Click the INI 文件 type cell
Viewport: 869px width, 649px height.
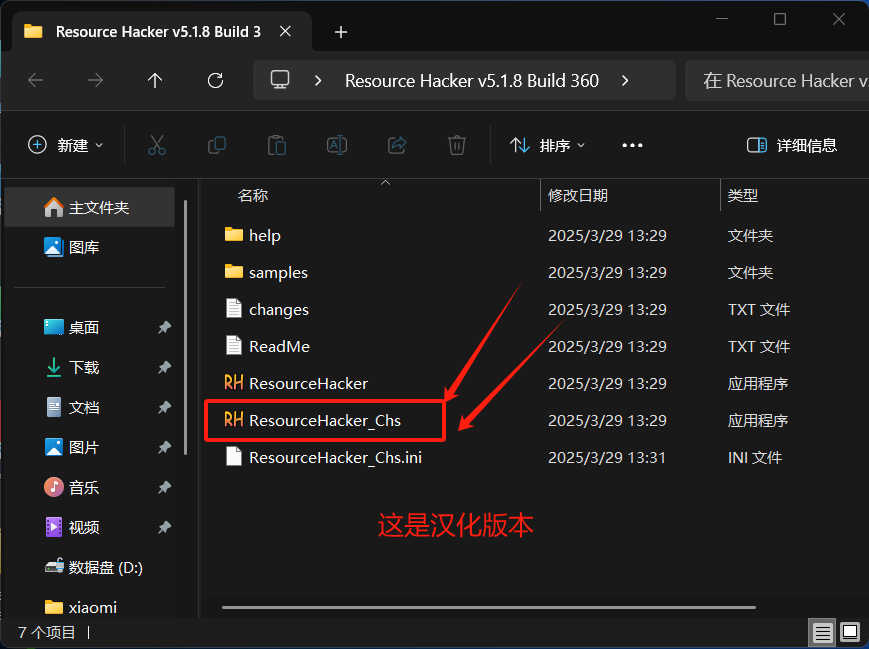[755, 458]
